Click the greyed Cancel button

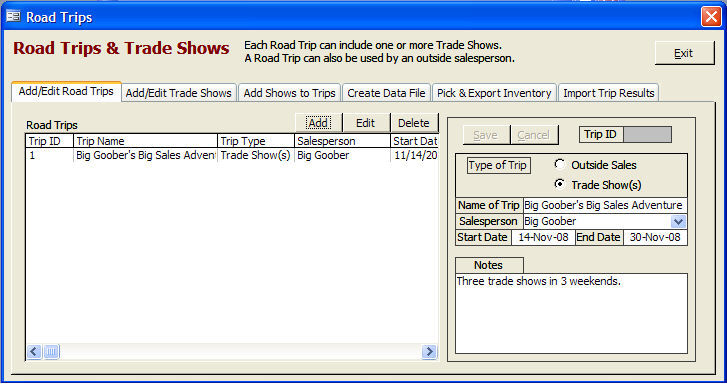click(x=534, y=135)
